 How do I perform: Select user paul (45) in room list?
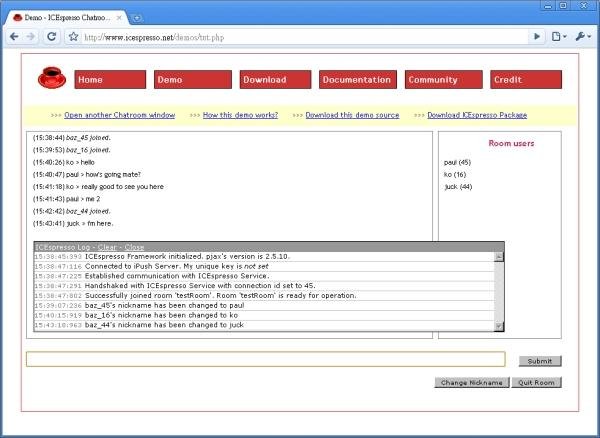[457, 162]
